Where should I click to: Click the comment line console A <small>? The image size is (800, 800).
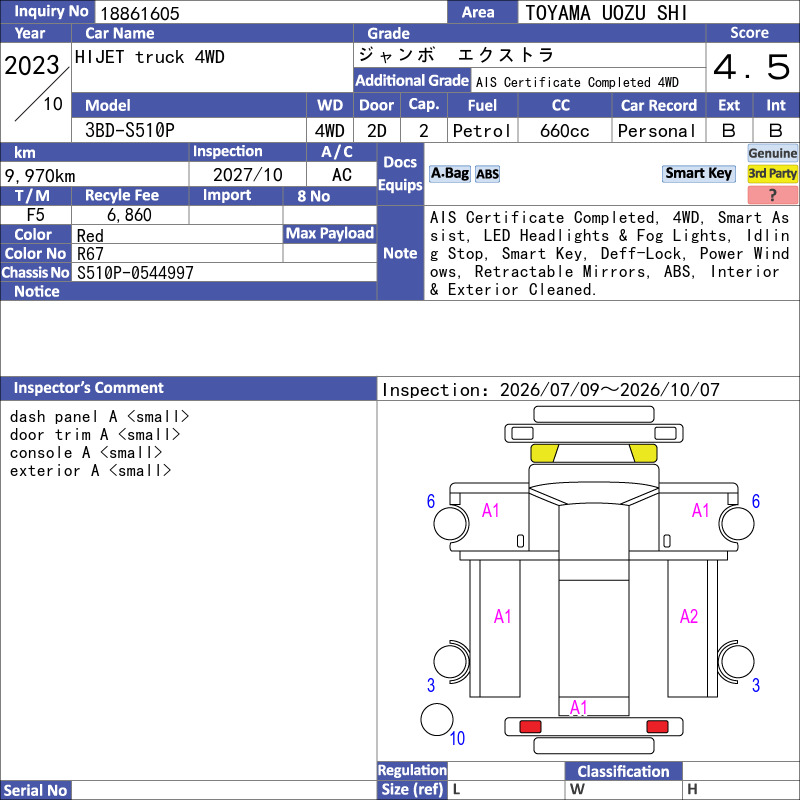[86, 452]
